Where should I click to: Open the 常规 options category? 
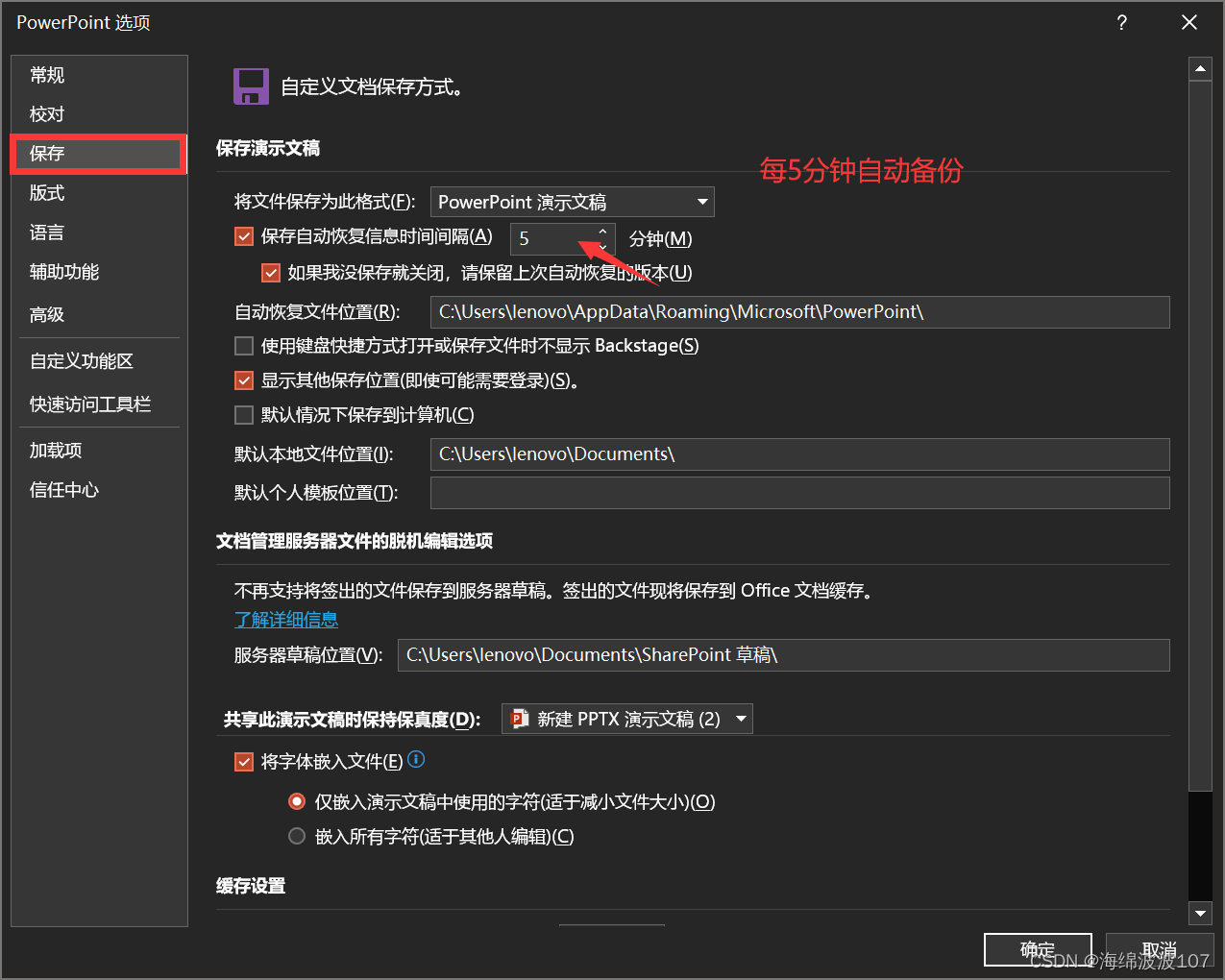pyautogui.click(x=100, y=75)
